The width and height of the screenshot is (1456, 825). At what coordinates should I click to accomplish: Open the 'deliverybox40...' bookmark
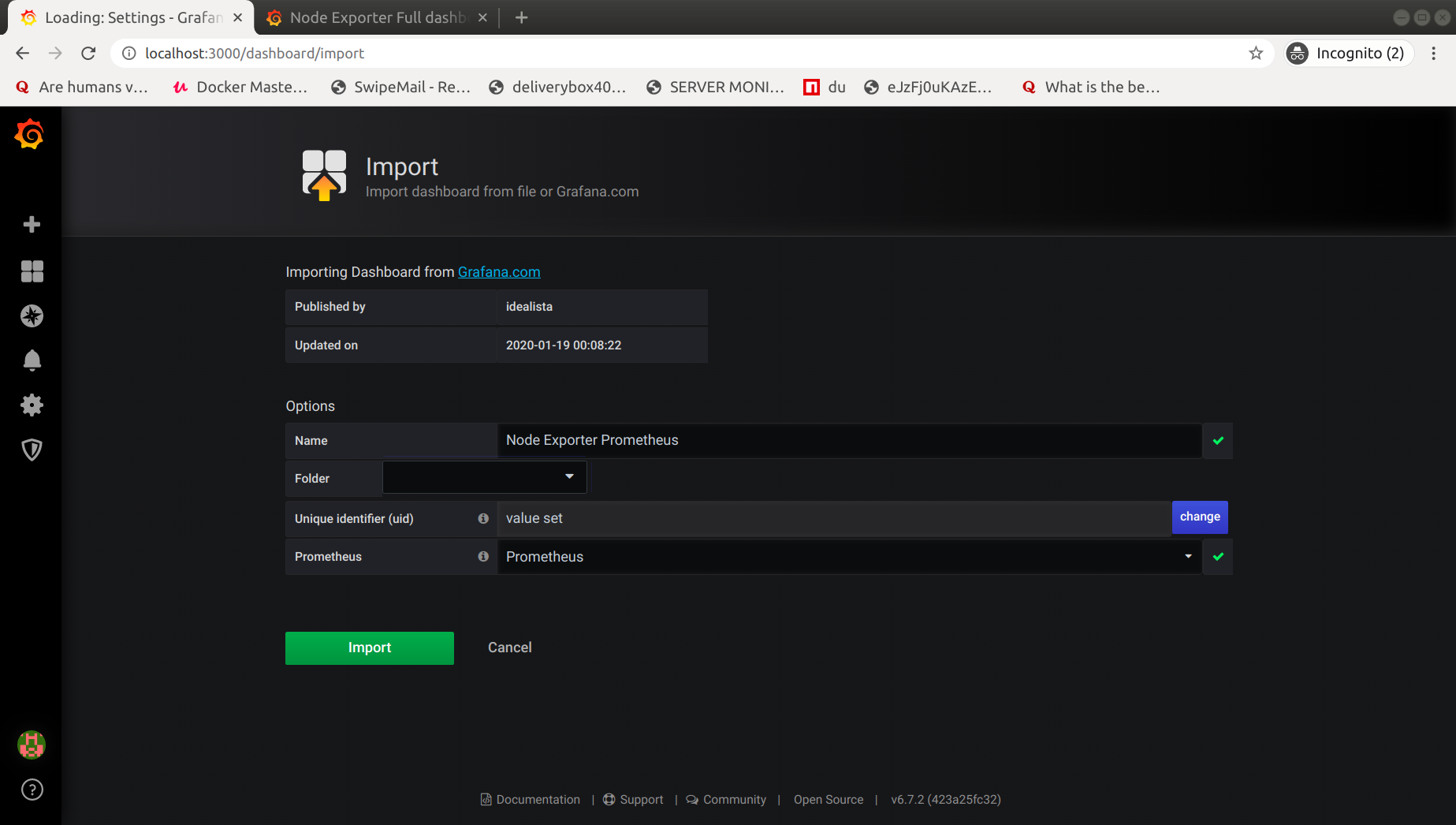point(557,87)
